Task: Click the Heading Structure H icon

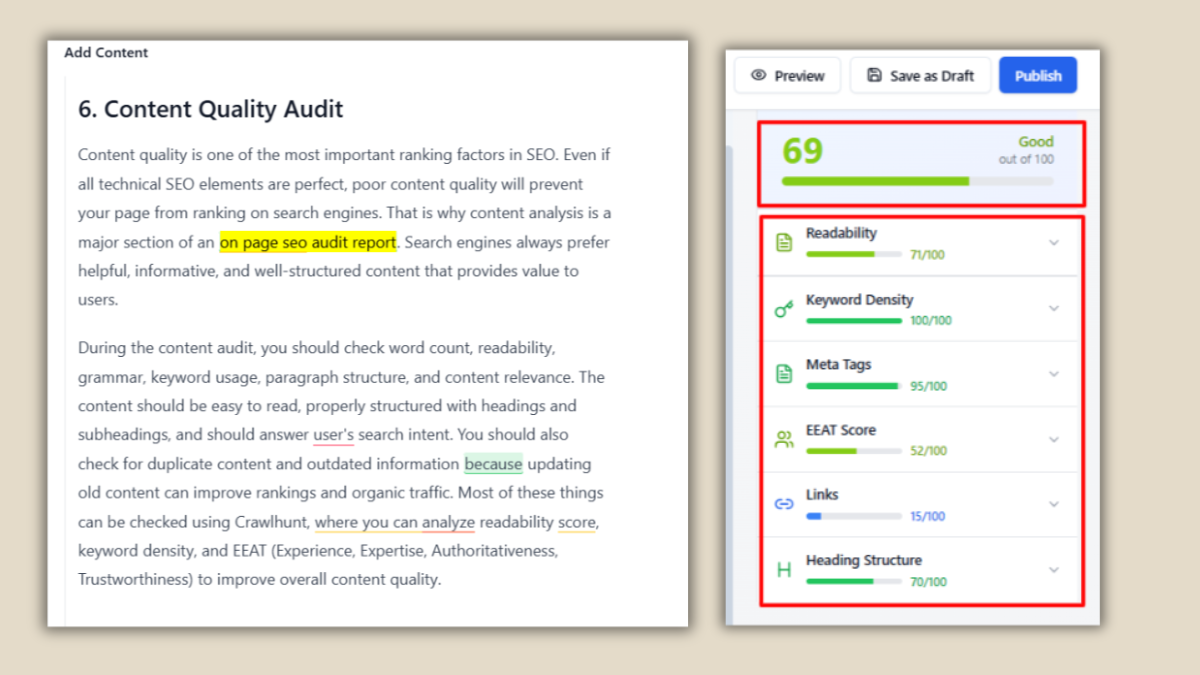Action: (x=784, y=570)
